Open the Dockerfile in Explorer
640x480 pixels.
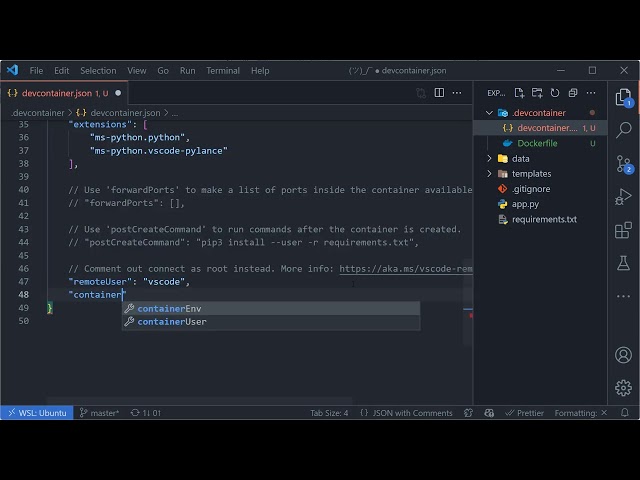tap(540, 143)
